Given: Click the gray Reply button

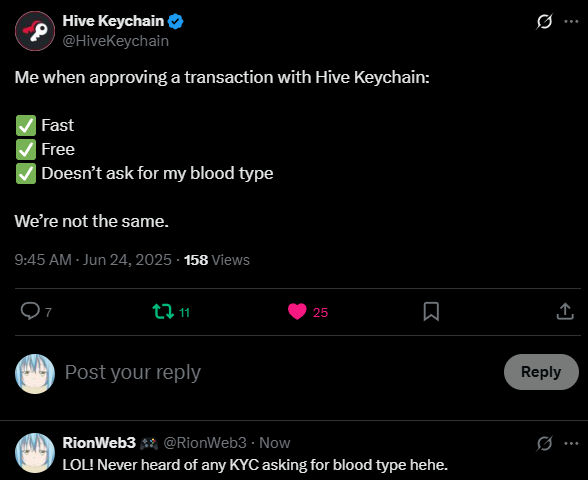Looking at the screenshot, I should pyautogui.click(x=541, y=372).
